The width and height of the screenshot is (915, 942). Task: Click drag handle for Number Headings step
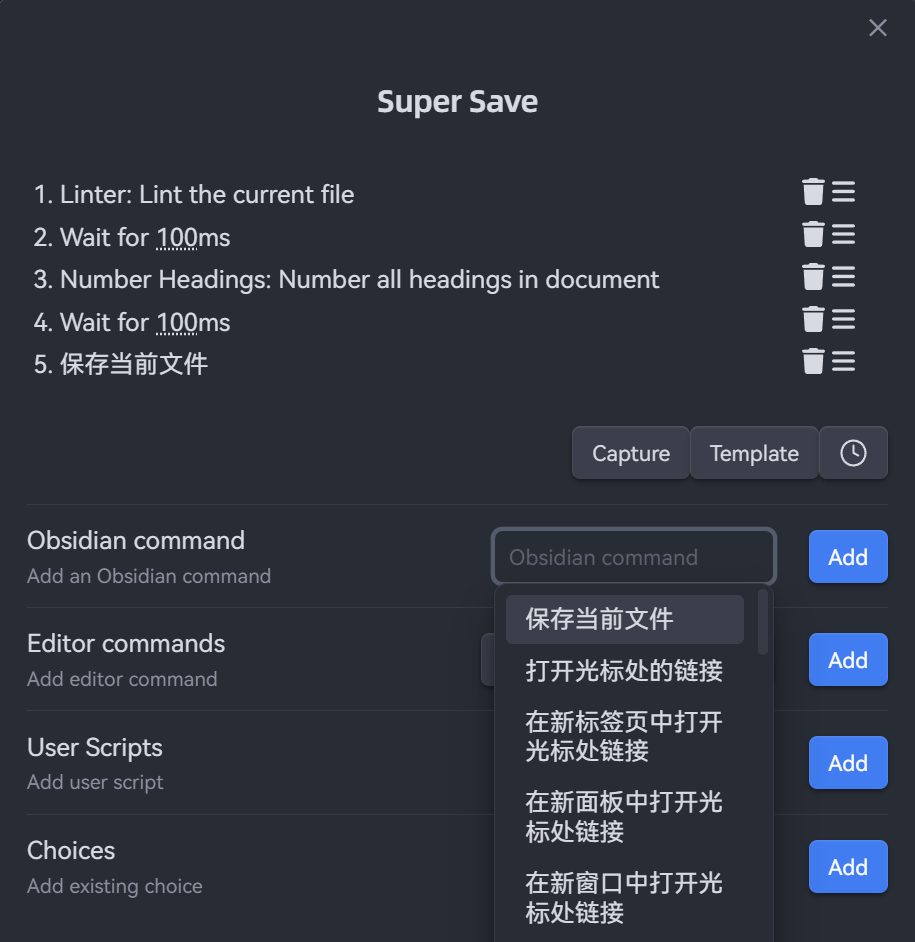tap(844, 277)
